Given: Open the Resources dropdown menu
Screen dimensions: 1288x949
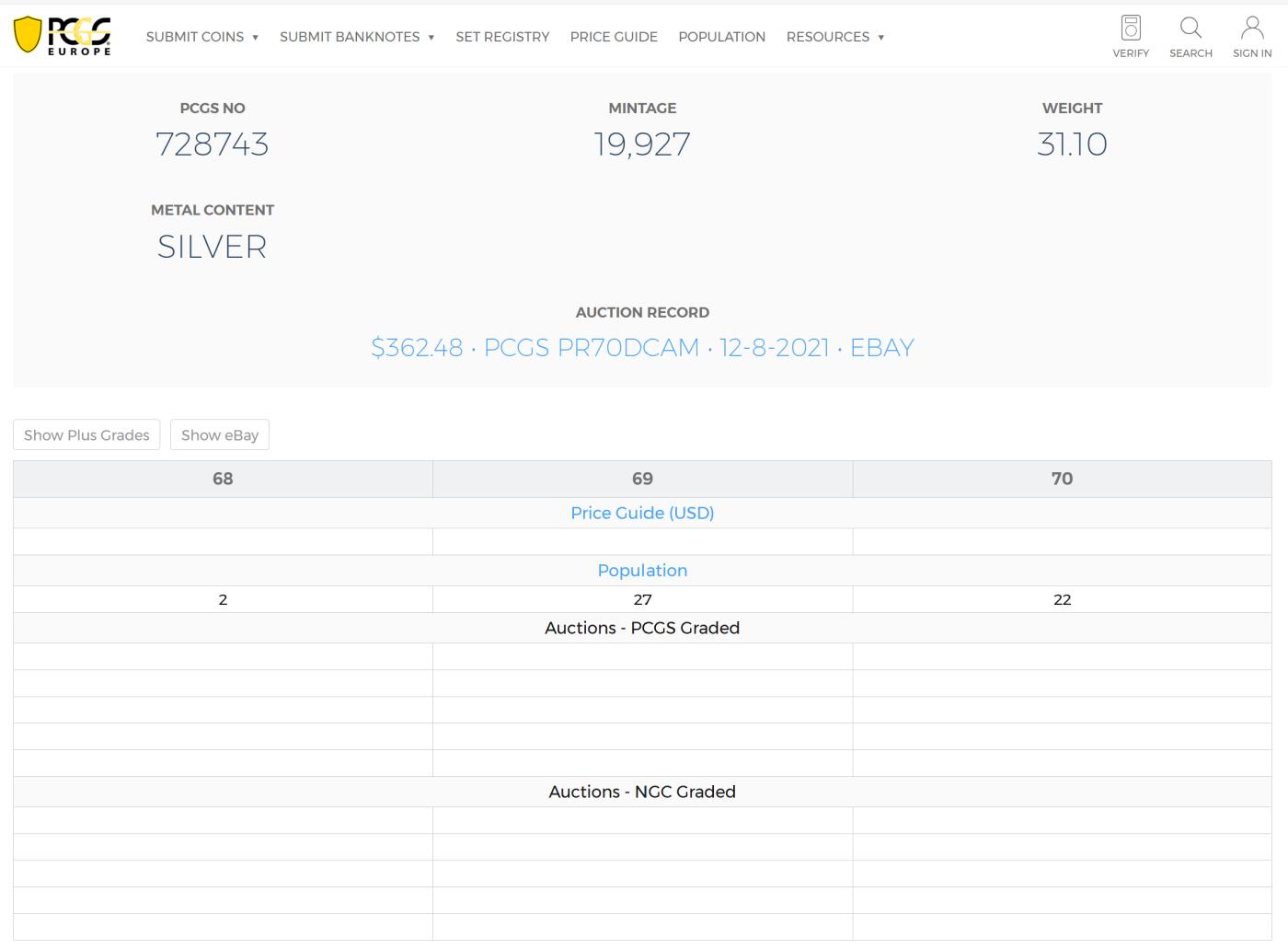Looking at the screenshot, I should coord(834,37).
